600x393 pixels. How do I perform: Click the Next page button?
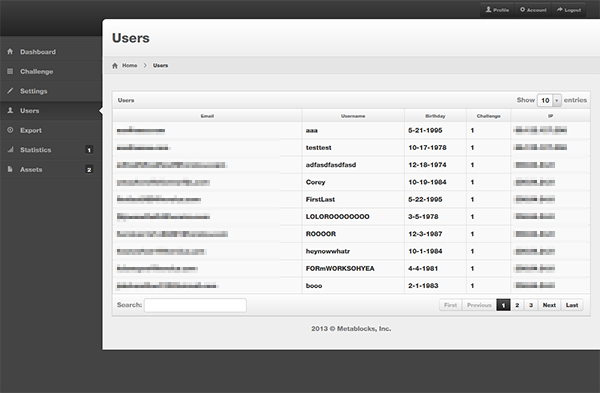[x=549, y=305]
